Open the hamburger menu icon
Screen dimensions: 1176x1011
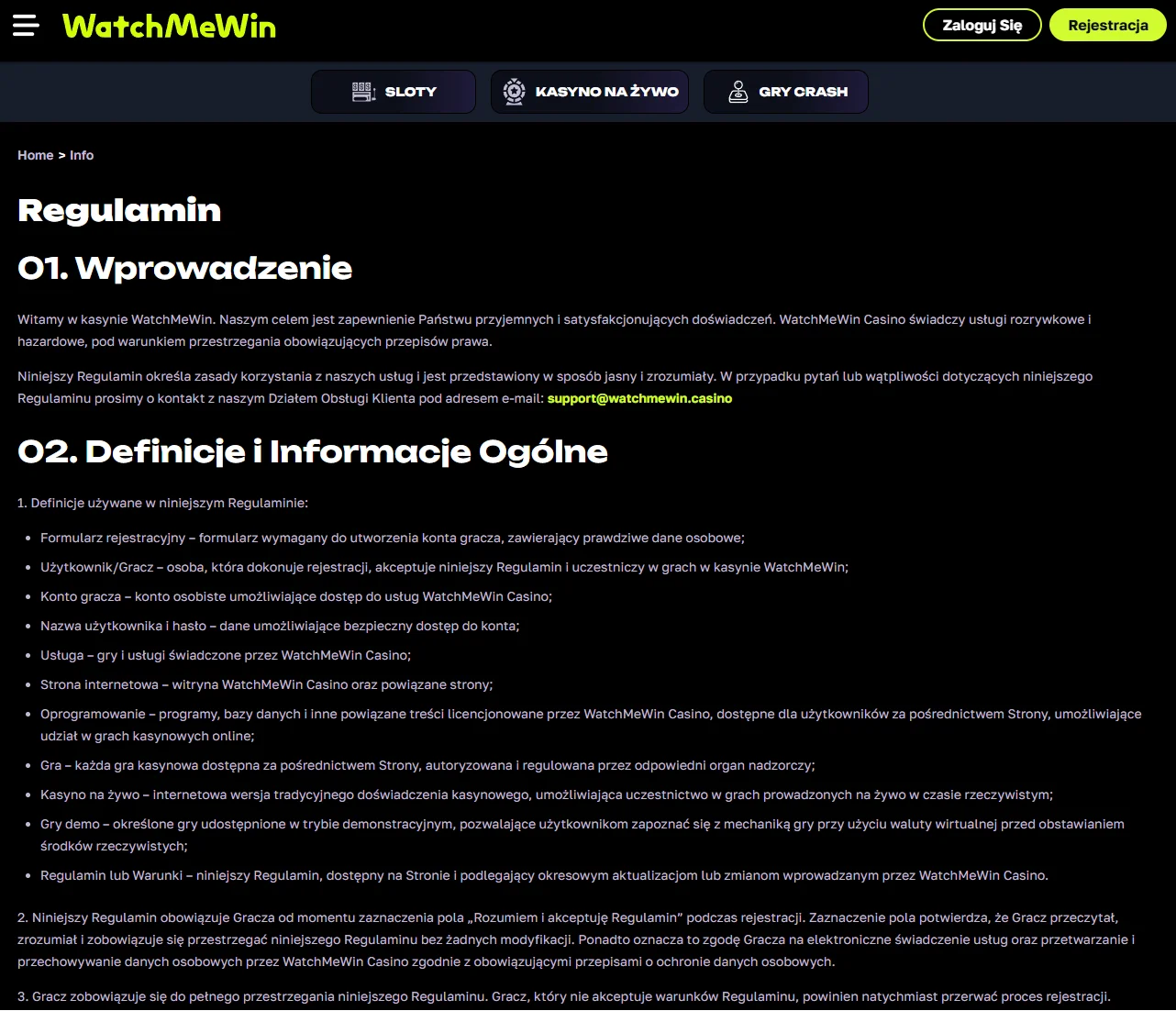[26, 26]
